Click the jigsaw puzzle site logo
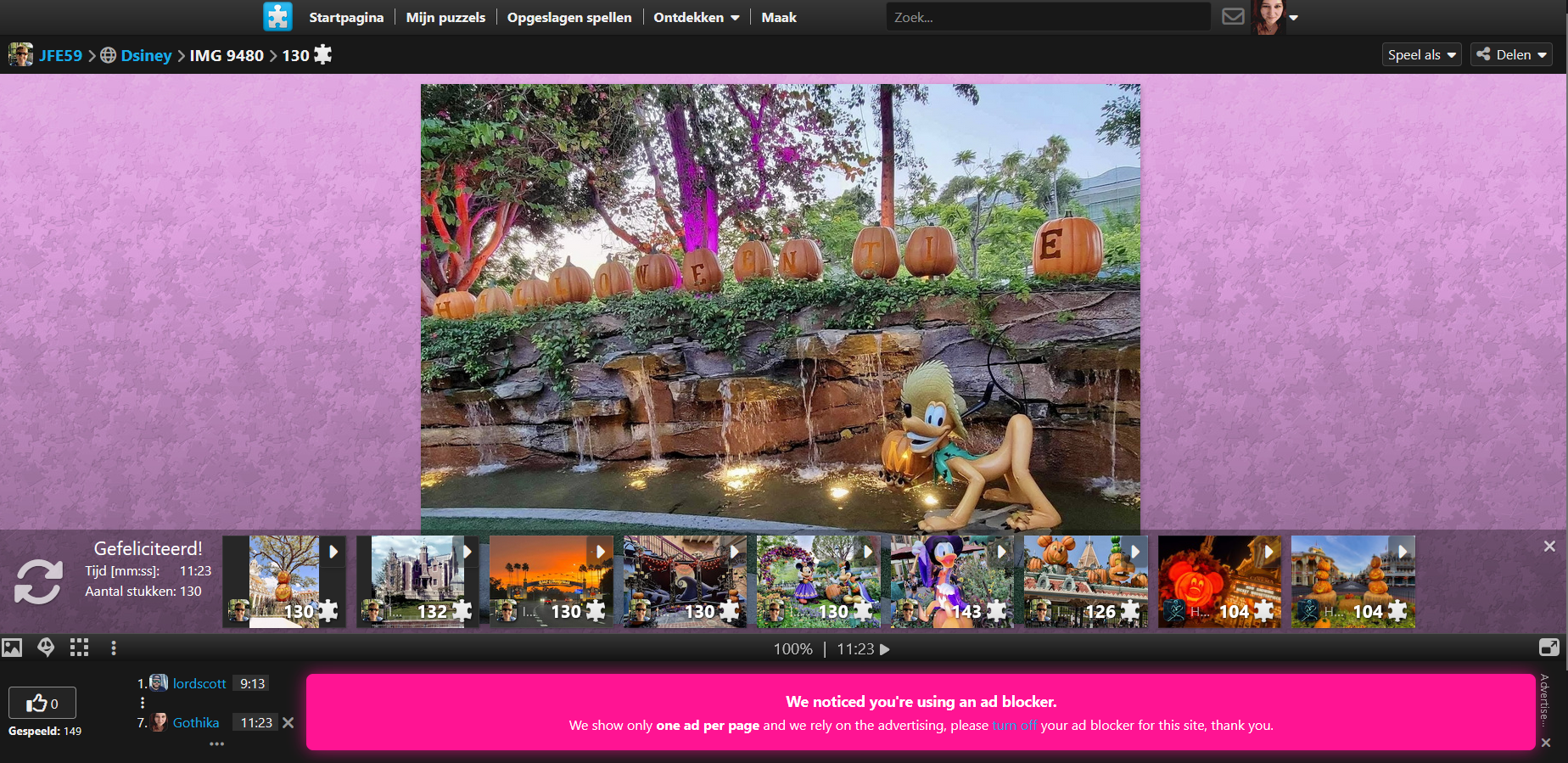Screen dimensions: 1568x763 tap(277, 17)
